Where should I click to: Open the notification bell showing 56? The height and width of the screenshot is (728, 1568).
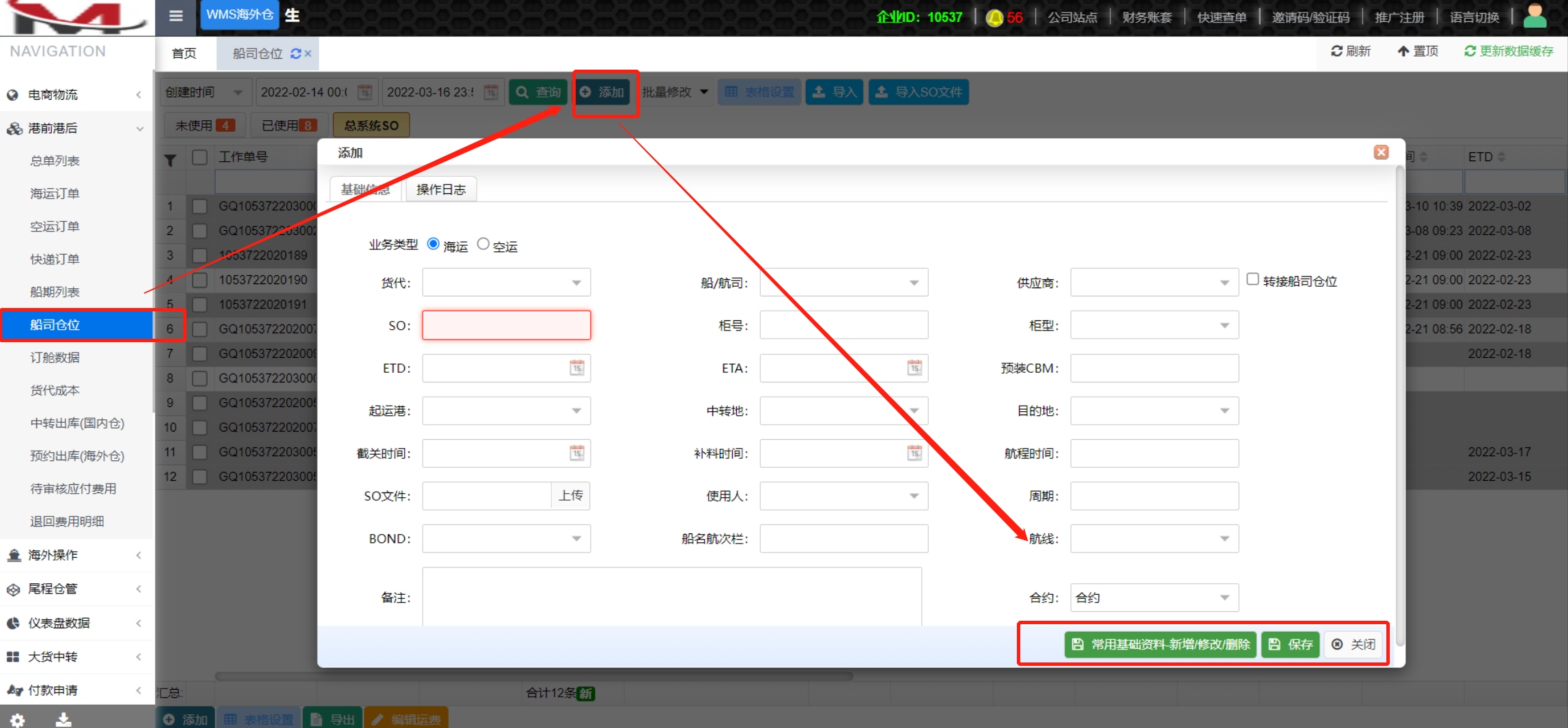(x=994, y=18)
